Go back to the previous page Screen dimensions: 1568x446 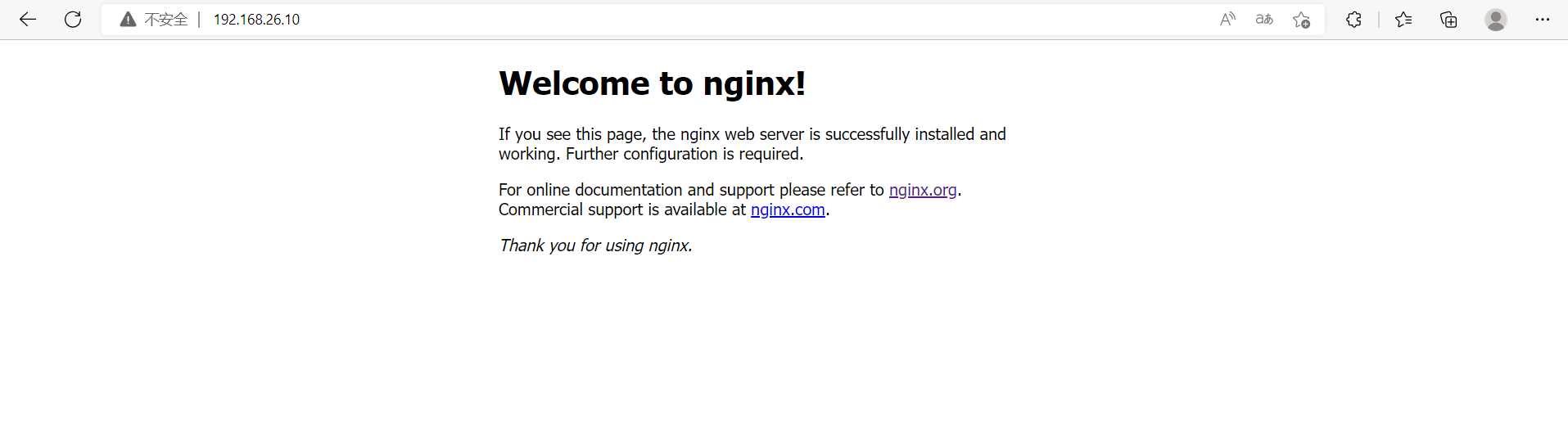(28, 20)
